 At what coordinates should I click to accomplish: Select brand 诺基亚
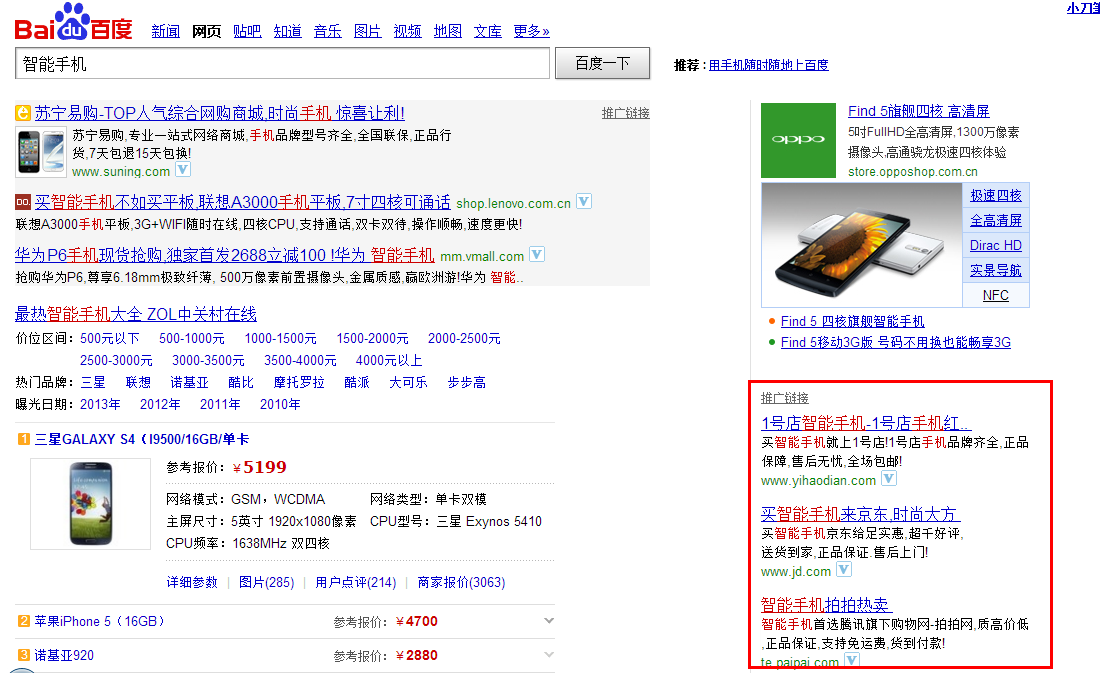coord(189,382)
